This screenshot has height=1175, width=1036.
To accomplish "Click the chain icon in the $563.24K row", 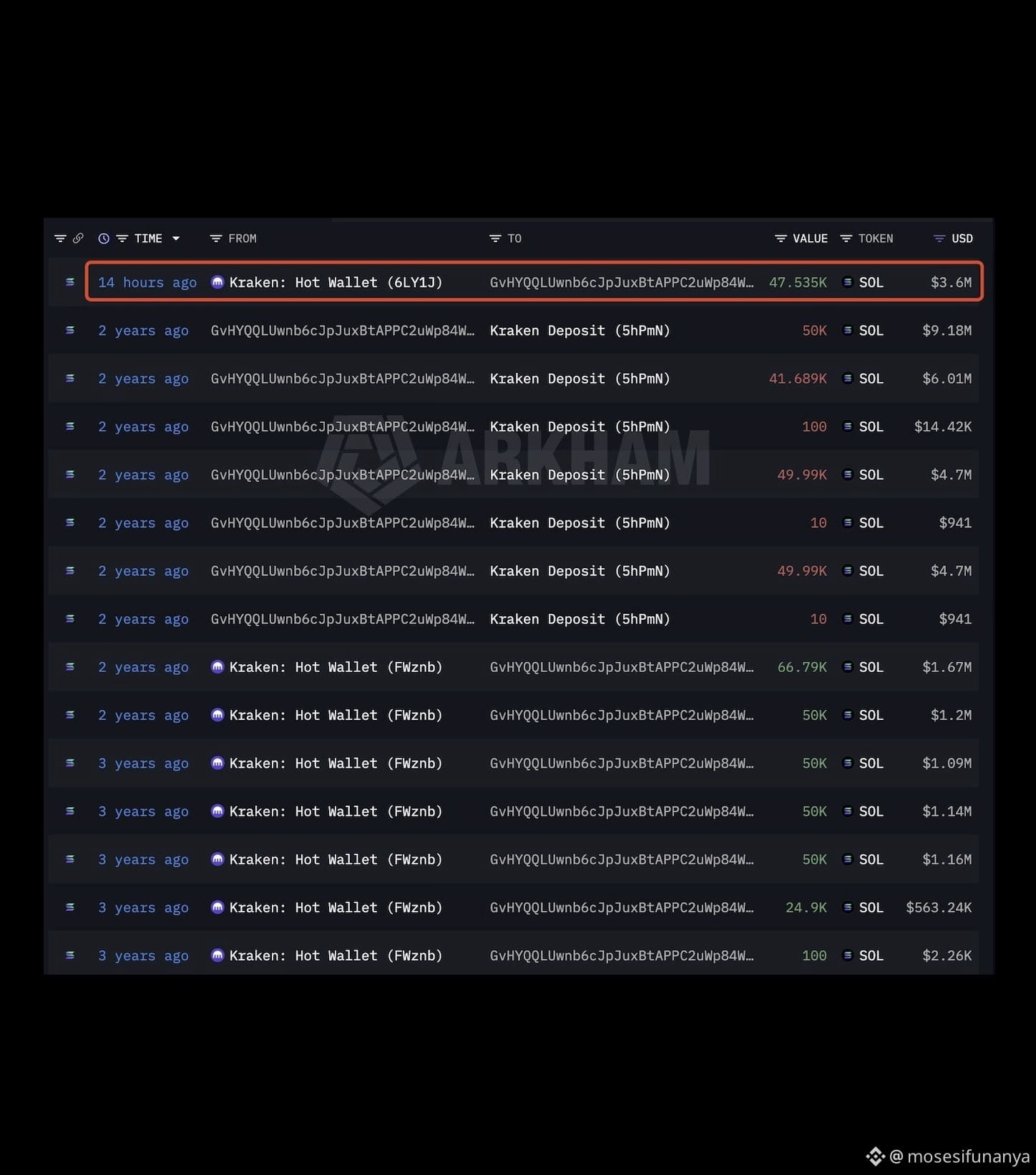I will [70, 907].
